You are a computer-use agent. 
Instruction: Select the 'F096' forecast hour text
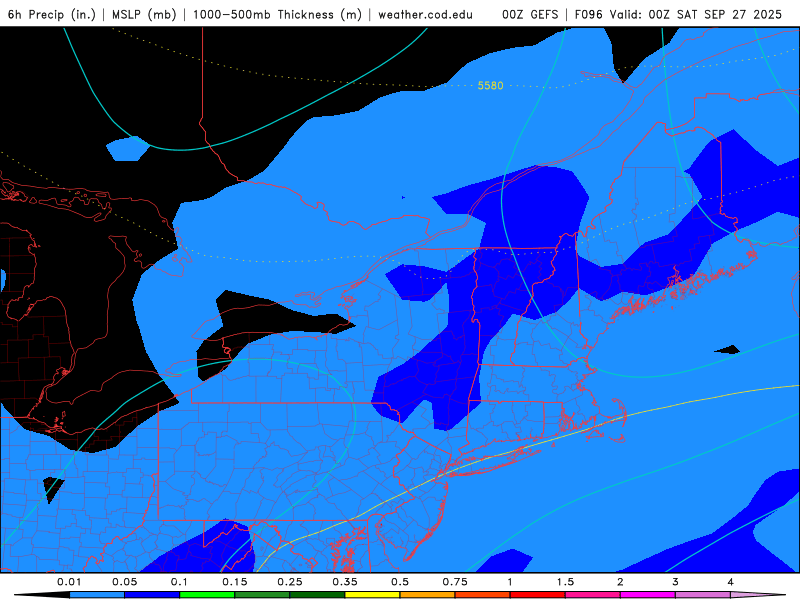(x=588, y=14)
